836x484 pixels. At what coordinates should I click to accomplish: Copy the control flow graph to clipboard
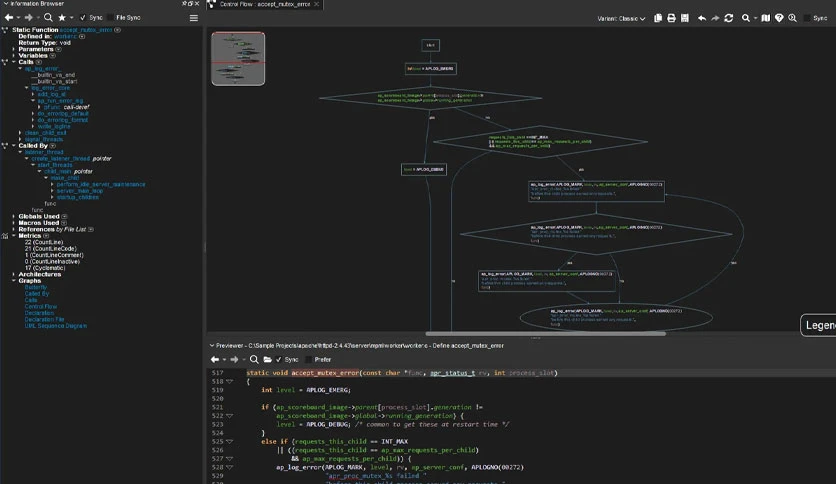pyautogui.click(x=658, y=18)
